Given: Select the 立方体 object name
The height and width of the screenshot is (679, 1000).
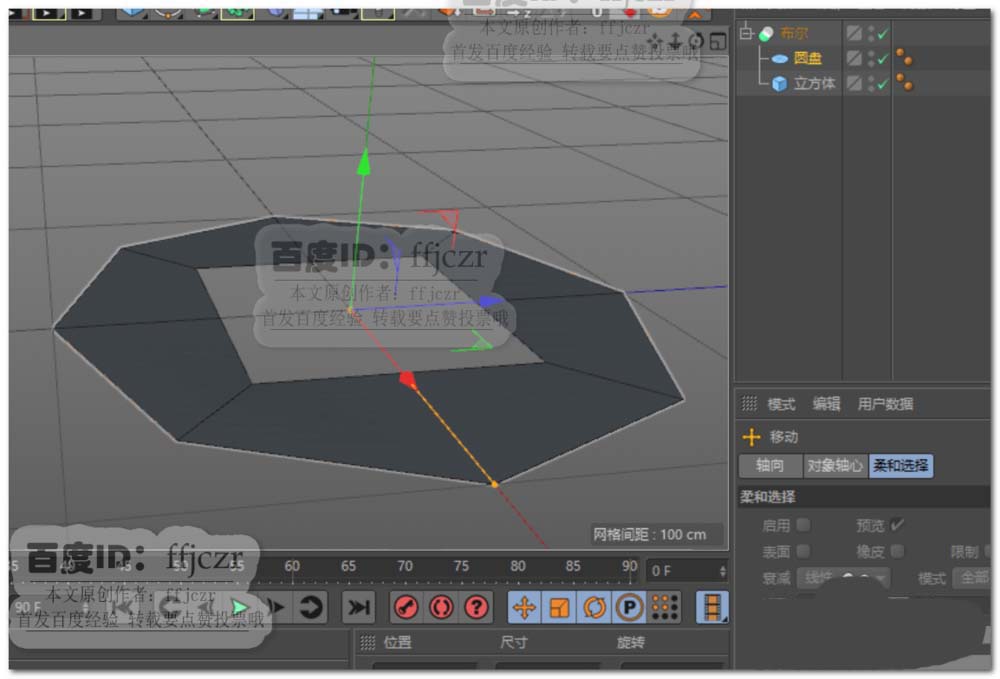Looking at the screenshot, I should [x=814, y=84].
